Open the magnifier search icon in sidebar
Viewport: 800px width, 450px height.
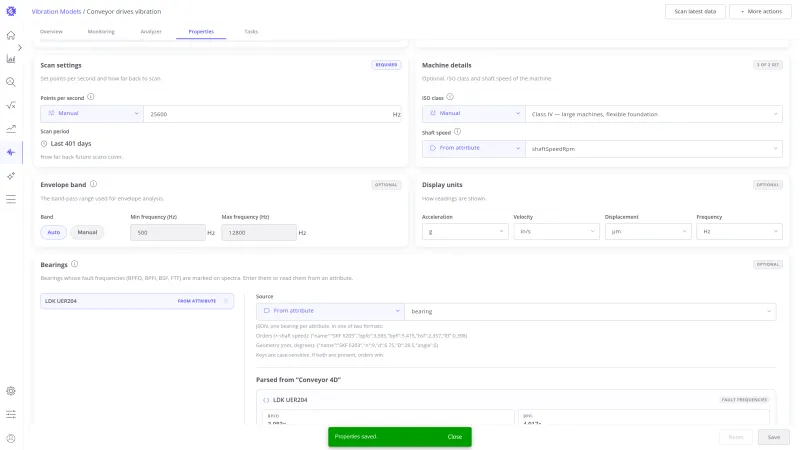click(x=11, y=82)
